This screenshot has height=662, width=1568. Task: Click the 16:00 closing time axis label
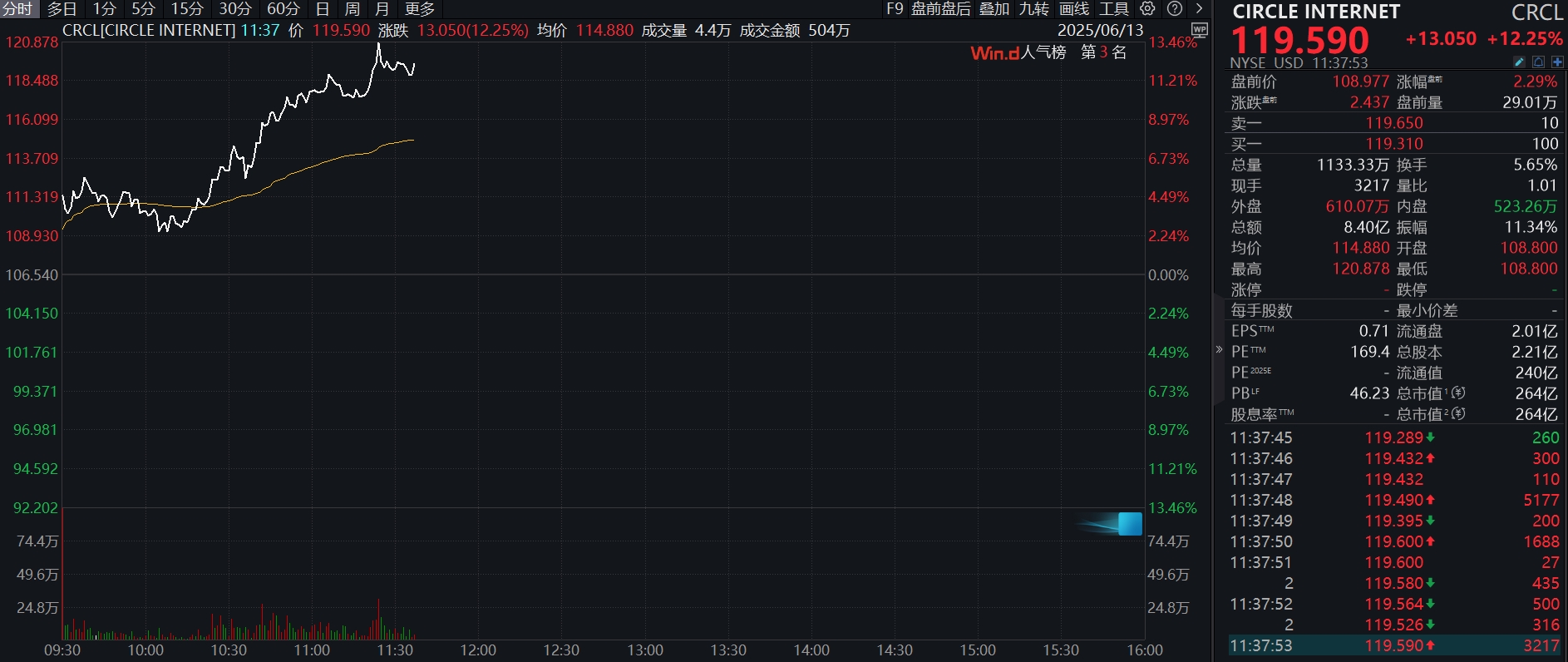pyautogui.click(x=1145, y=650)
